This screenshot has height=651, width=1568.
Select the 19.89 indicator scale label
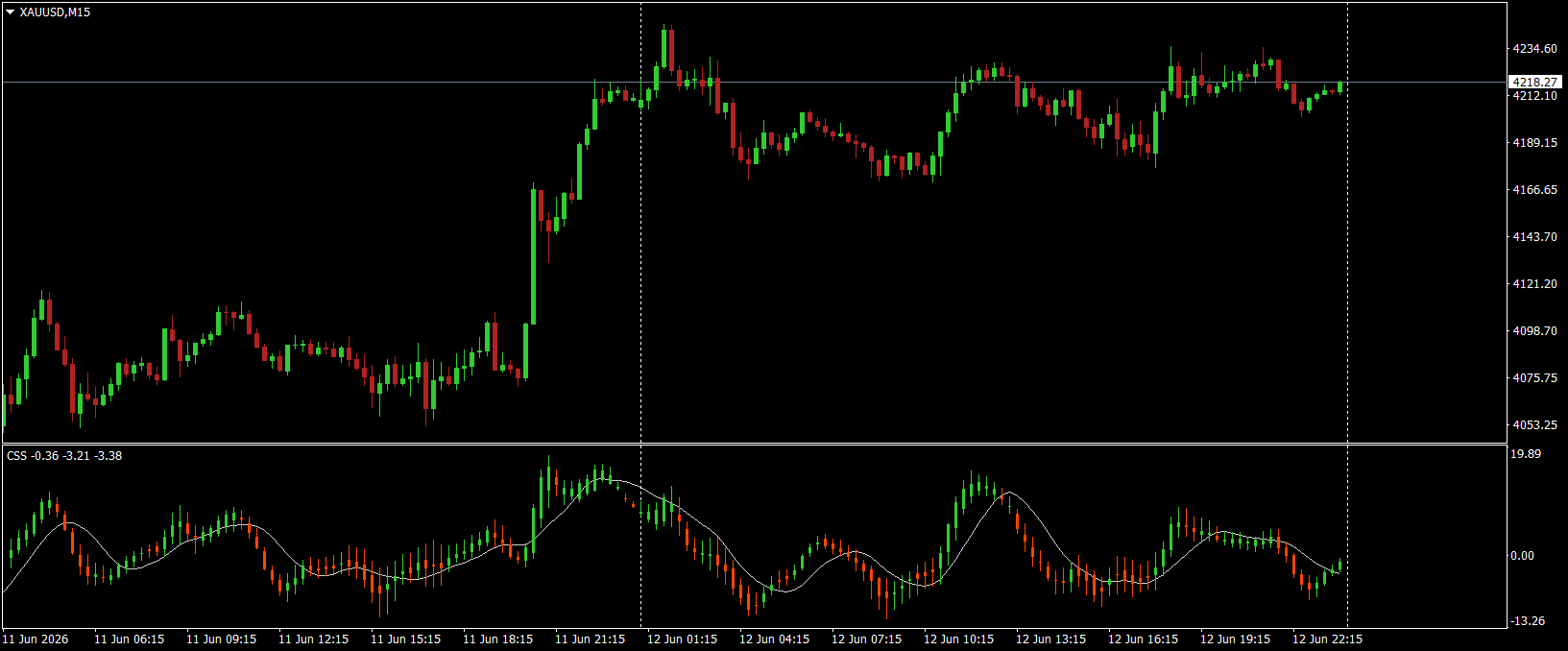coord(1526,454)
